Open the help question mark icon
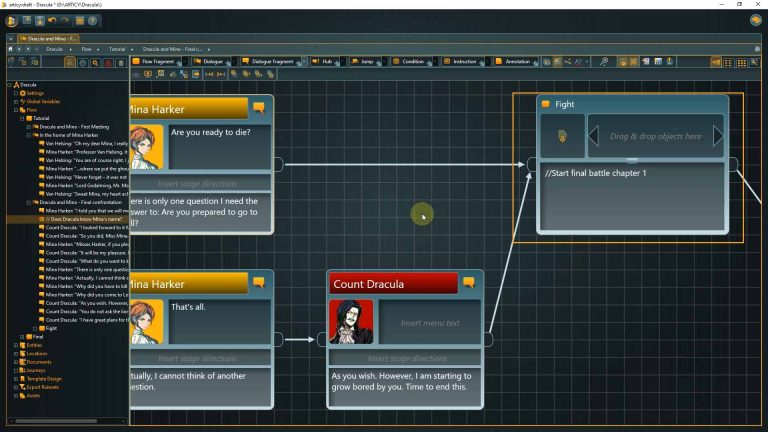 point(92,21)
